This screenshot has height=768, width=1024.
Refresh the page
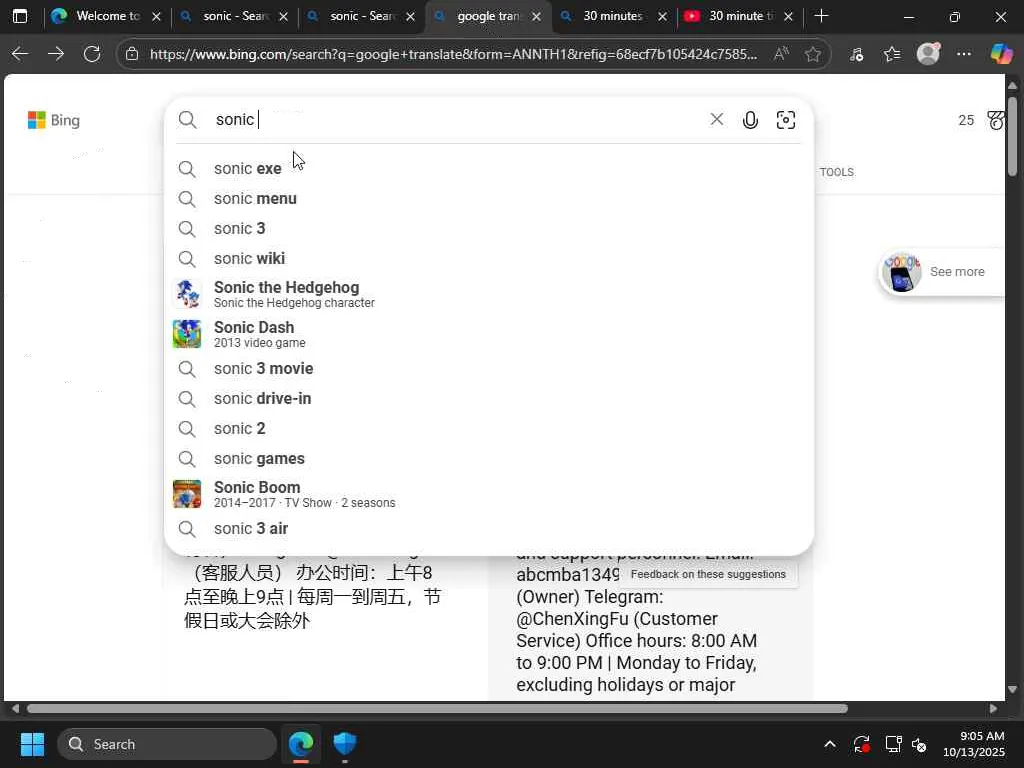(x=92, y=54)
